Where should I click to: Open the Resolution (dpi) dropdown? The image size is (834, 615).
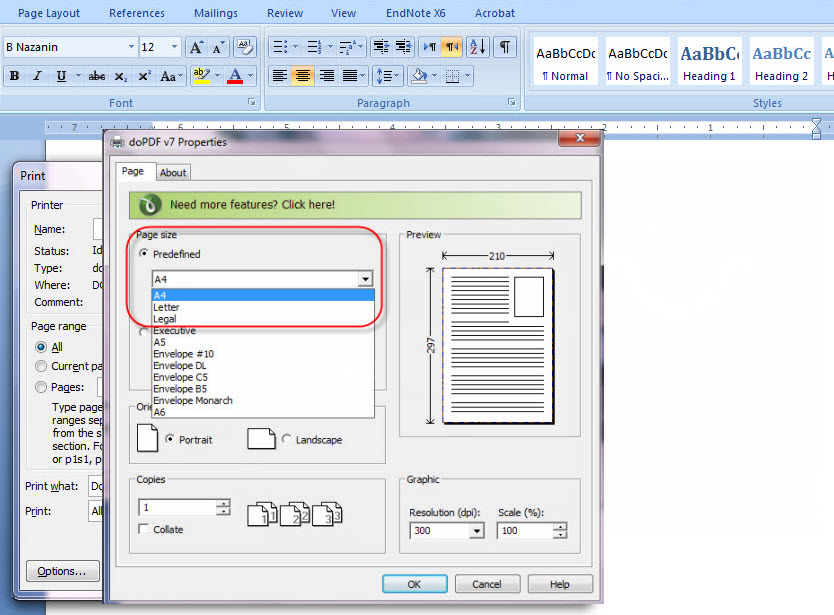(x=474, y=530)
